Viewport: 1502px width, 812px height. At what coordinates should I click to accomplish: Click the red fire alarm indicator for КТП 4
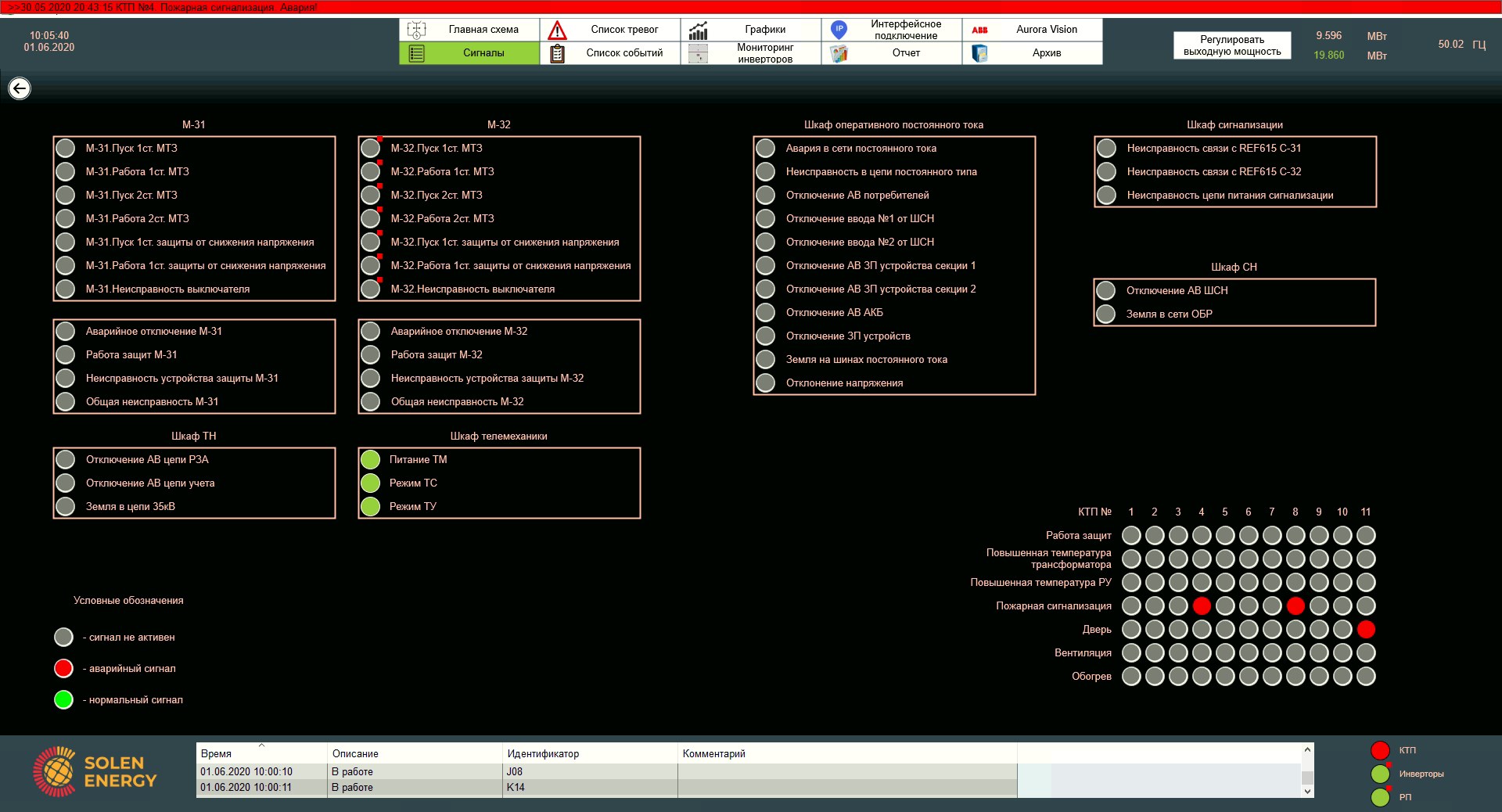[x=1202, y=605]
